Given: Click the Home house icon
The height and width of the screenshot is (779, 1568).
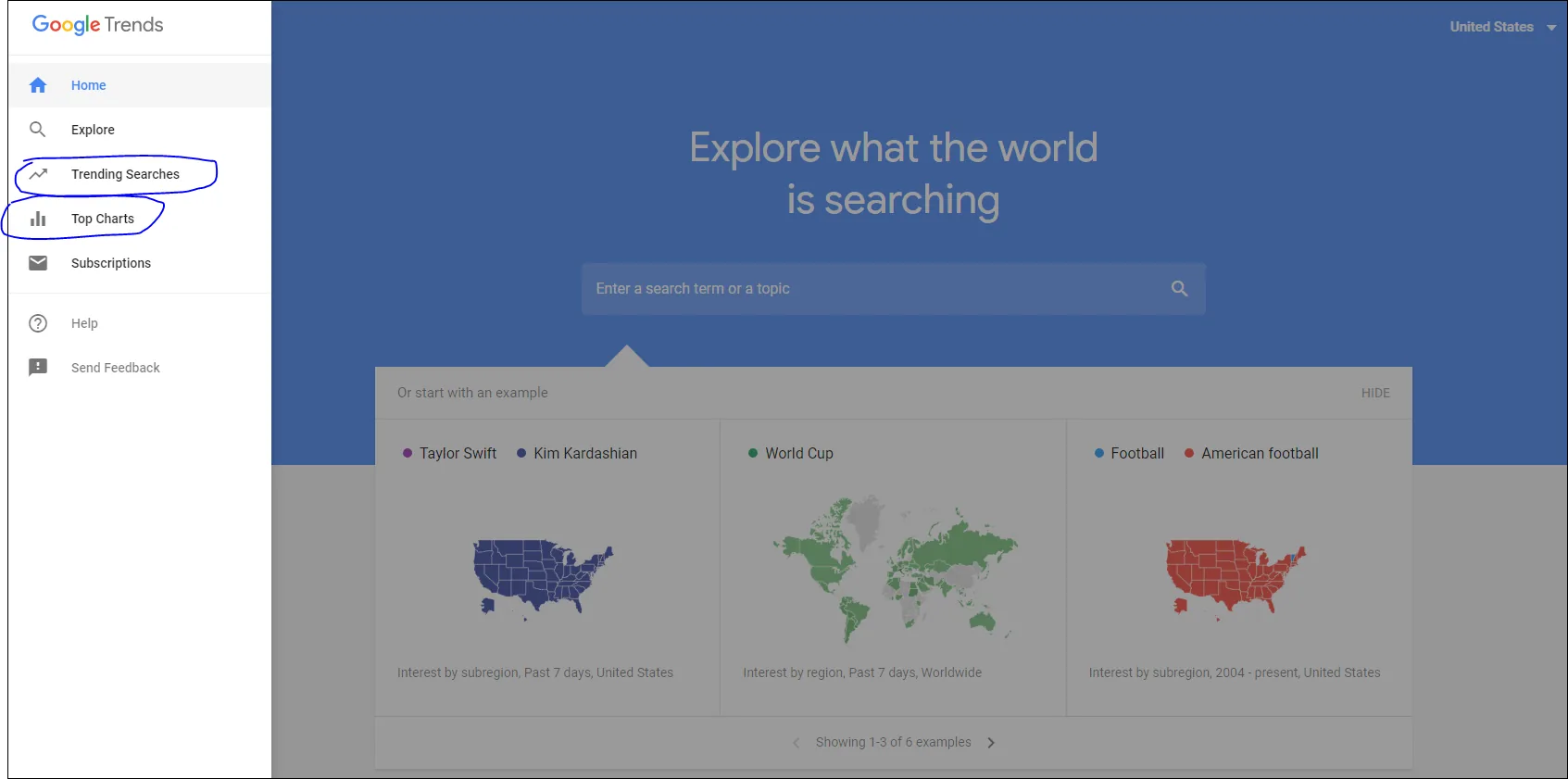Looking at the screenshot, I should tap(38, 85).
